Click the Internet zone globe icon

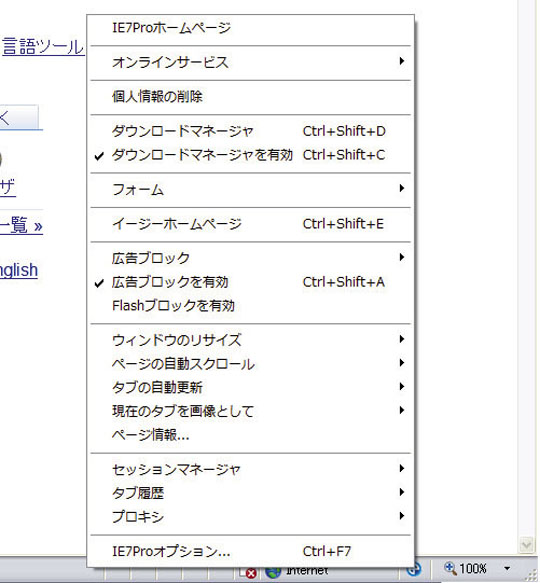coord(273,572)
